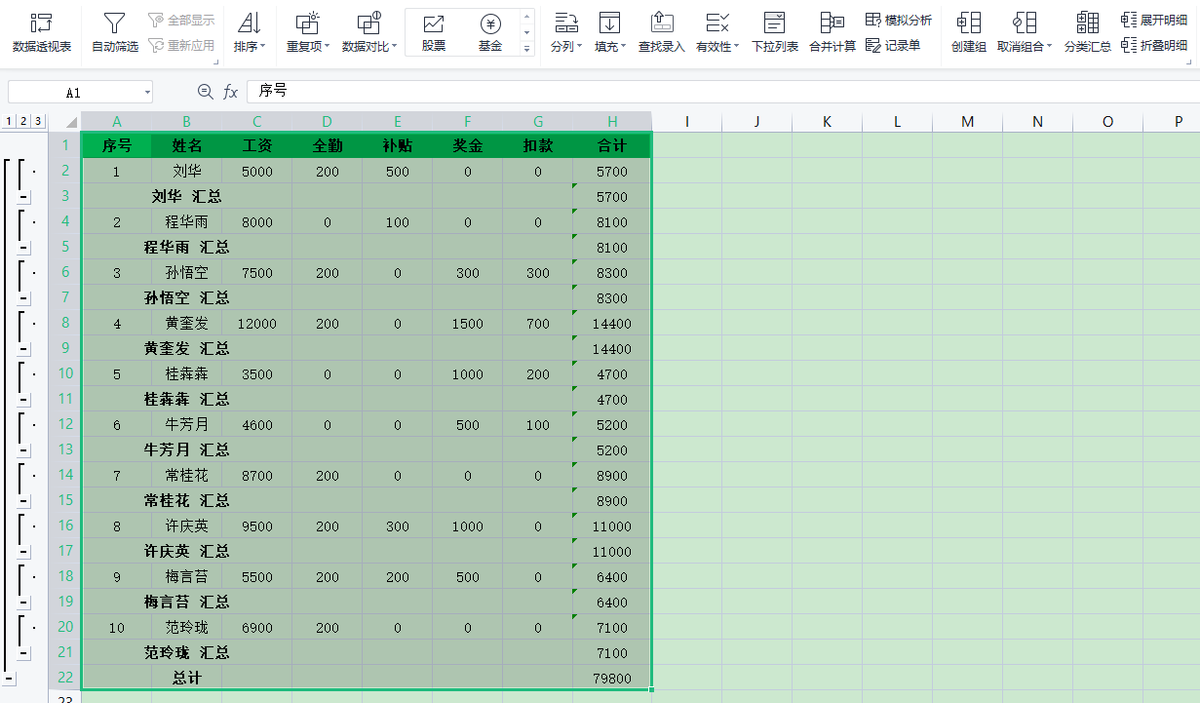The width and height of the screenshot is (1200, 703).
Task: Select the 姓名 header cell
Action: 187,146
